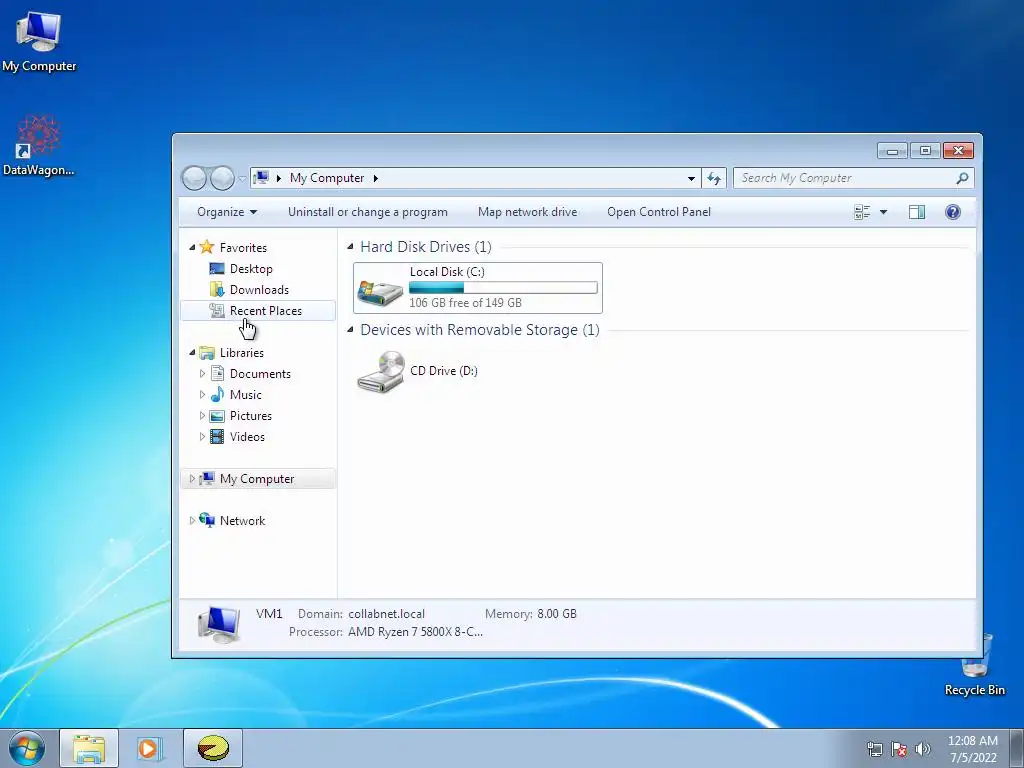The image size is (1024, 768).
Task: Open the Organize menu
Action: [x=227, y=212]
